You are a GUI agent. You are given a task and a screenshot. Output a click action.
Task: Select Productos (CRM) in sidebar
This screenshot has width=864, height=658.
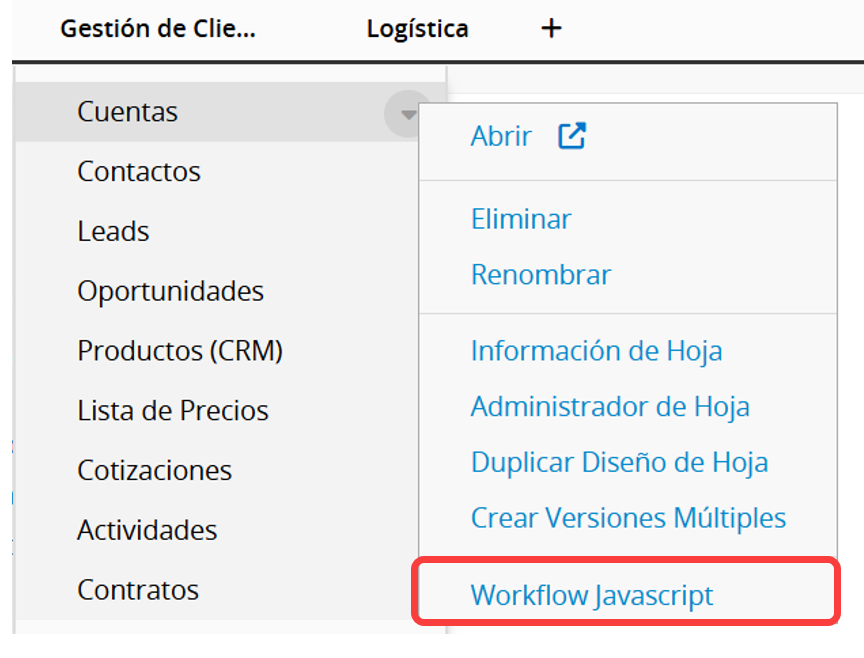(x=180, y=351)
